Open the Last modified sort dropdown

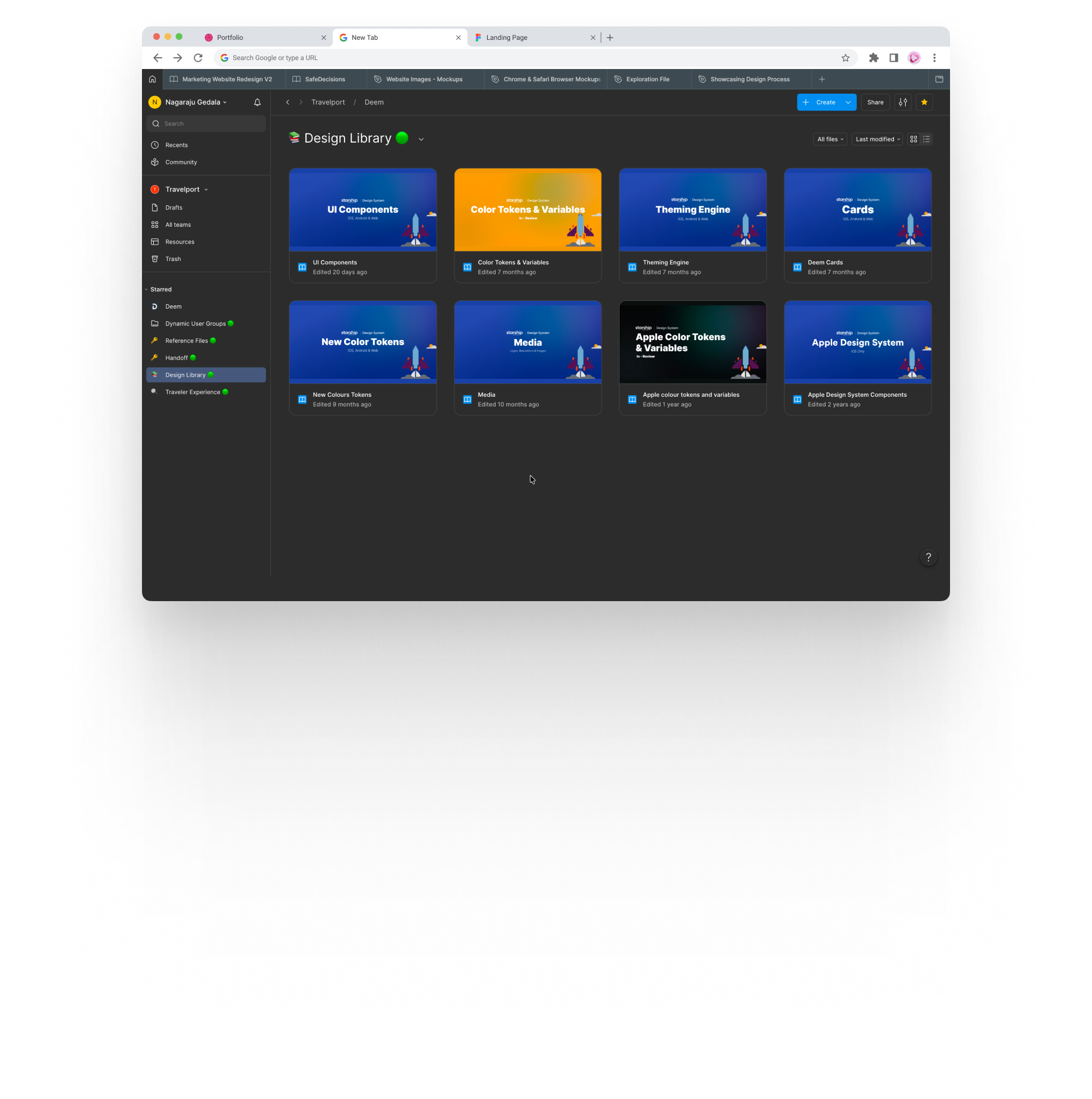pyautogui.click(x=877, y=139)
